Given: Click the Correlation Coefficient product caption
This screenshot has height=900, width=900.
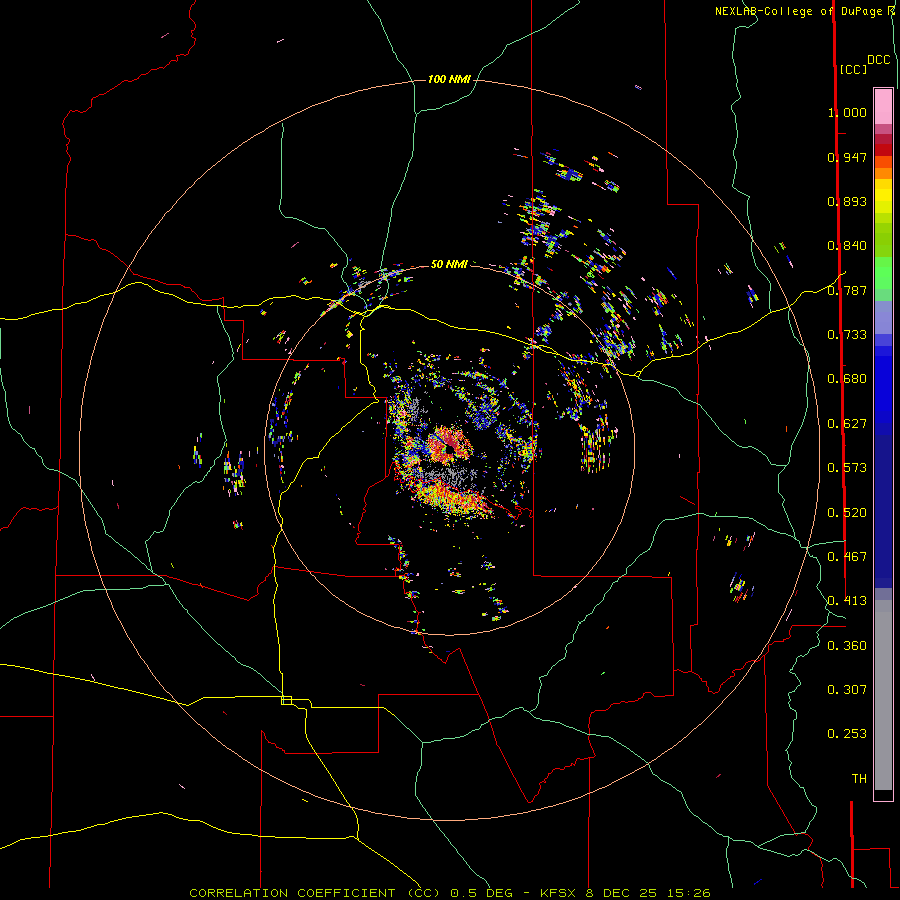Looking at the screenshot, I should pos(315,893).
